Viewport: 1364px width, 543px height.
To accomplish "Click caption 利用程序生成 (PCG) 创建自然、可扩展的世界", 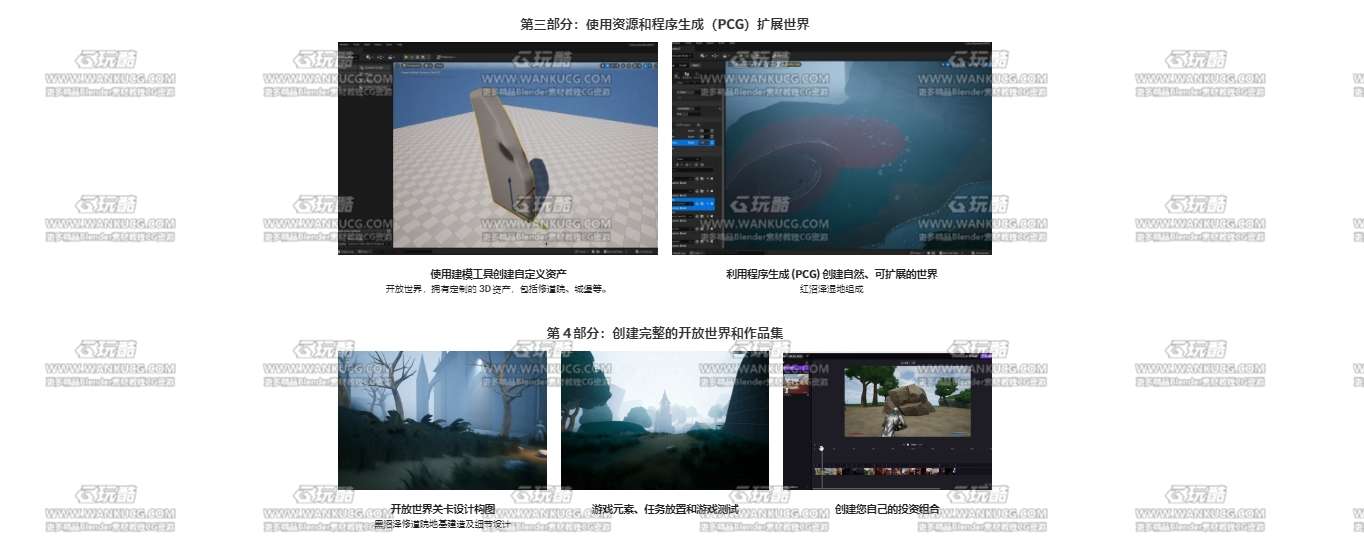I will pos(832,274).
